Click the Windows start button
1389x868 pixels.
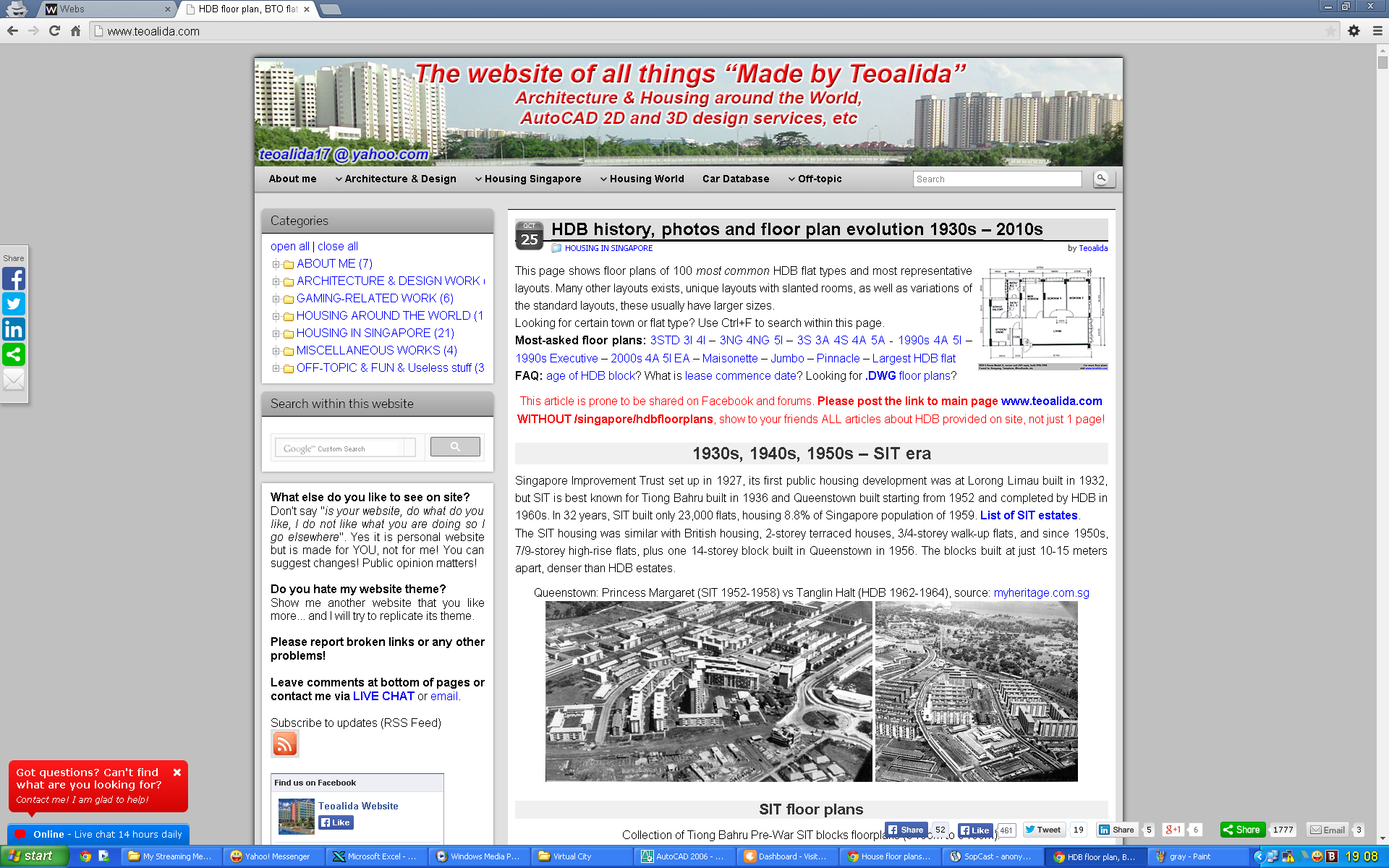coord(34,856)
